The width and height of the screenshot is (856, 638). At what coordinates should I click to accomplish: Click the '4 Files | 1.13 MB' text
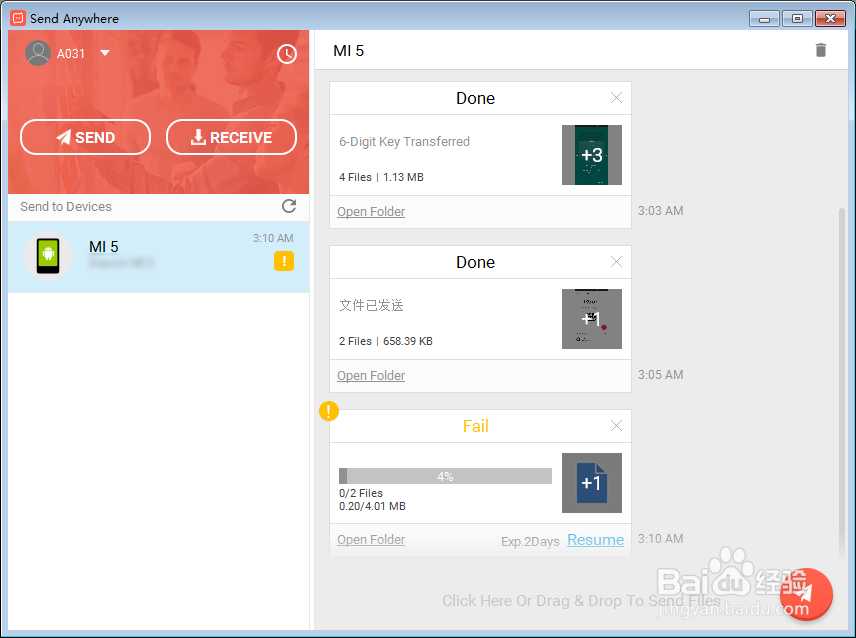(381, 177)
